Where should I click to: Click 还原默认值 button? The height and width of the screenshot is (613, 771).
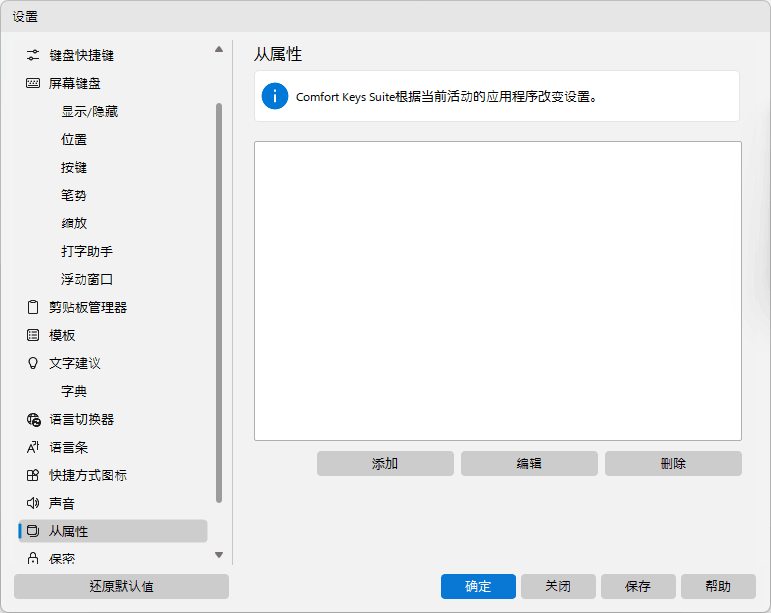tap(121, 586)
